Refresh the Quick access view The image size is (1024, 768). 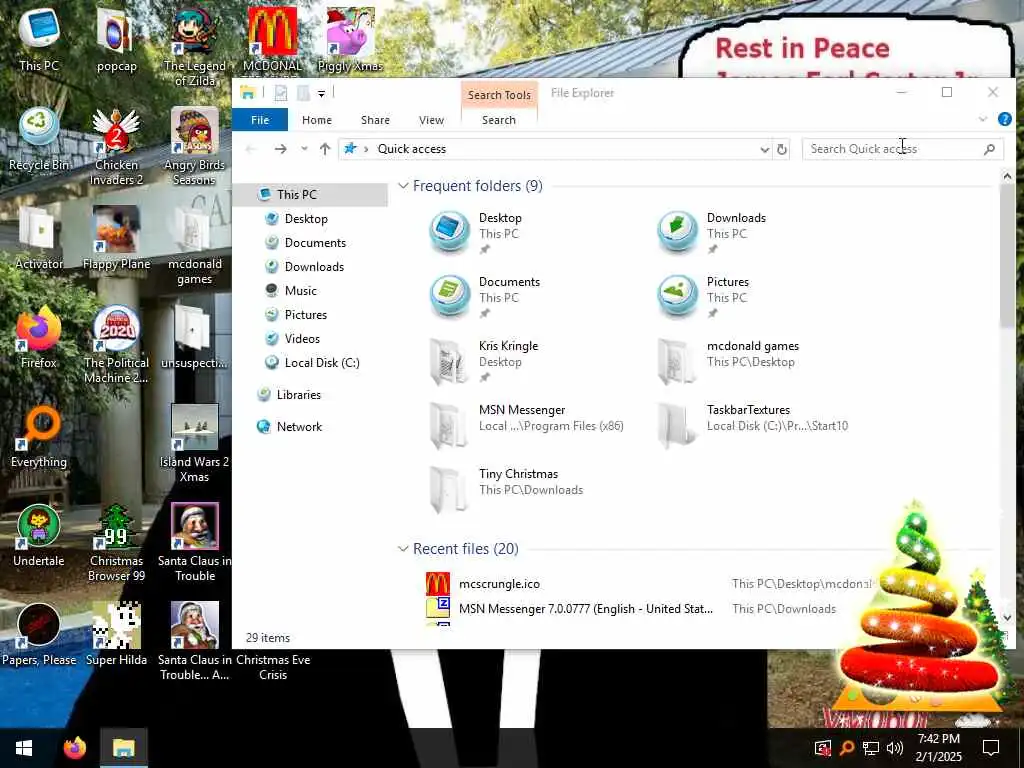tap(782, 150)
